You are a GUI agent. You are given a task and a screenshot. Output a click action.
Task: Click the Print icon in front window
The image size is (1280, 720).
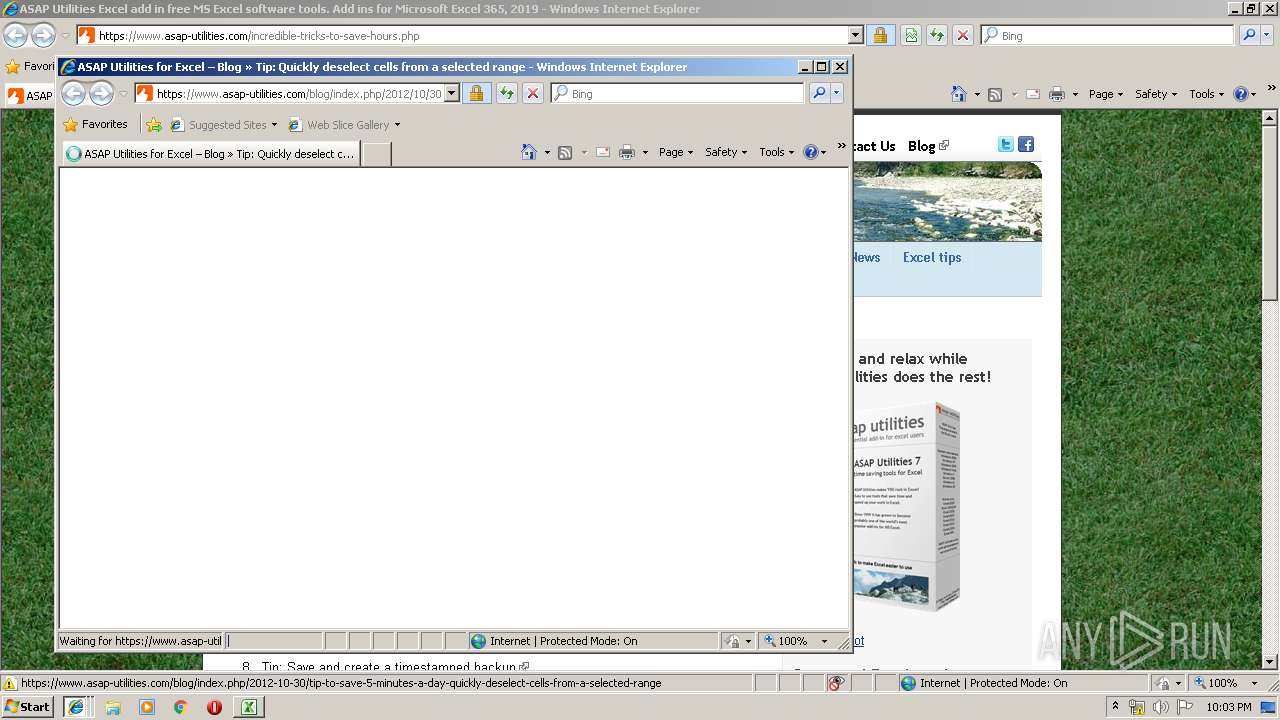click(627, 152)
